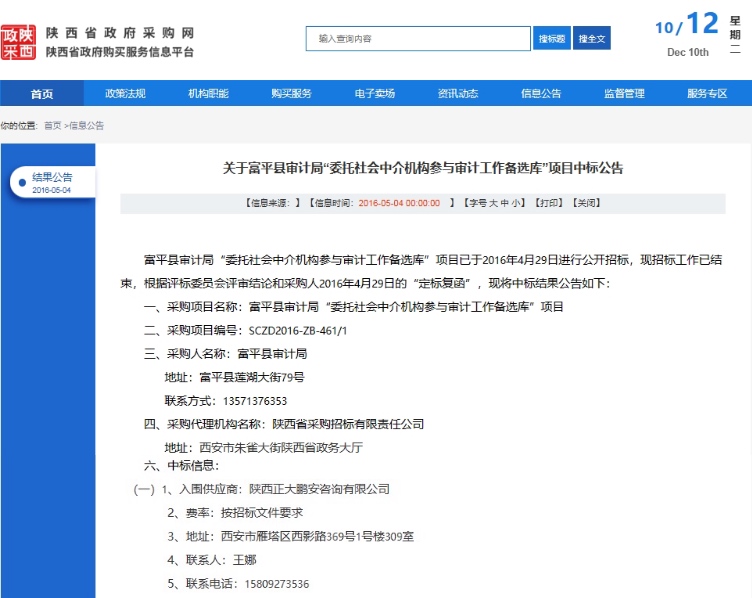
Task: Click the 信息公告 breadcrumb link
Action: [x=87, y=126]
